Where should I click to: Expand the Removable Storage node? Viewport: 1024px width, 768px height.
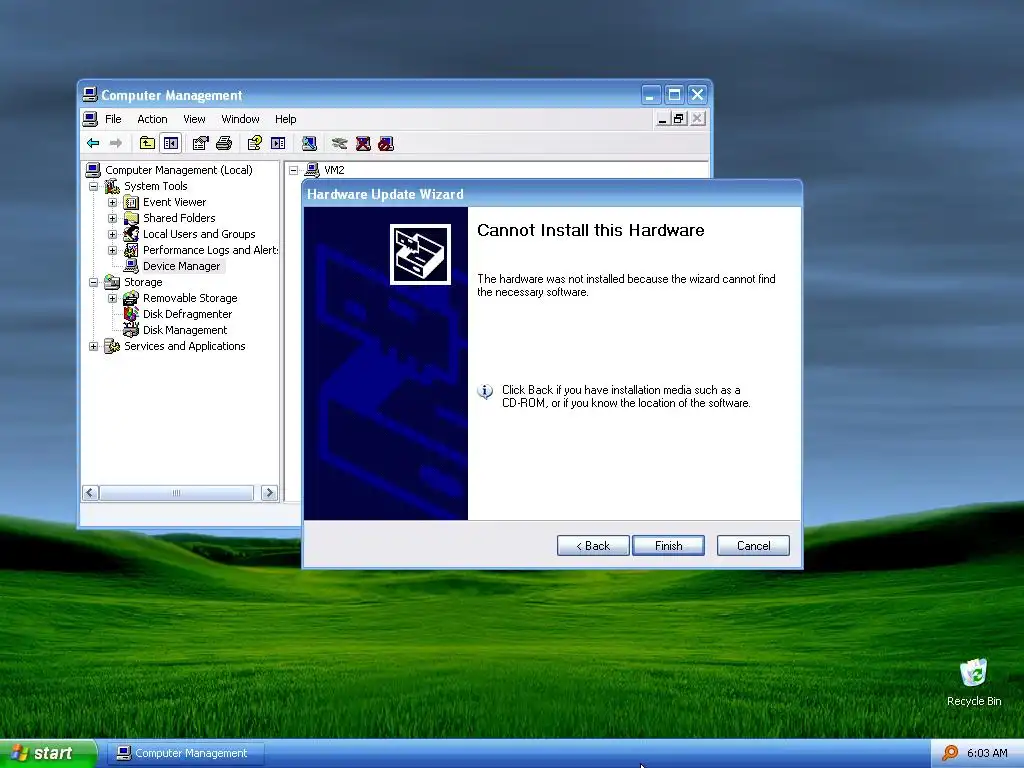[112, 298]
